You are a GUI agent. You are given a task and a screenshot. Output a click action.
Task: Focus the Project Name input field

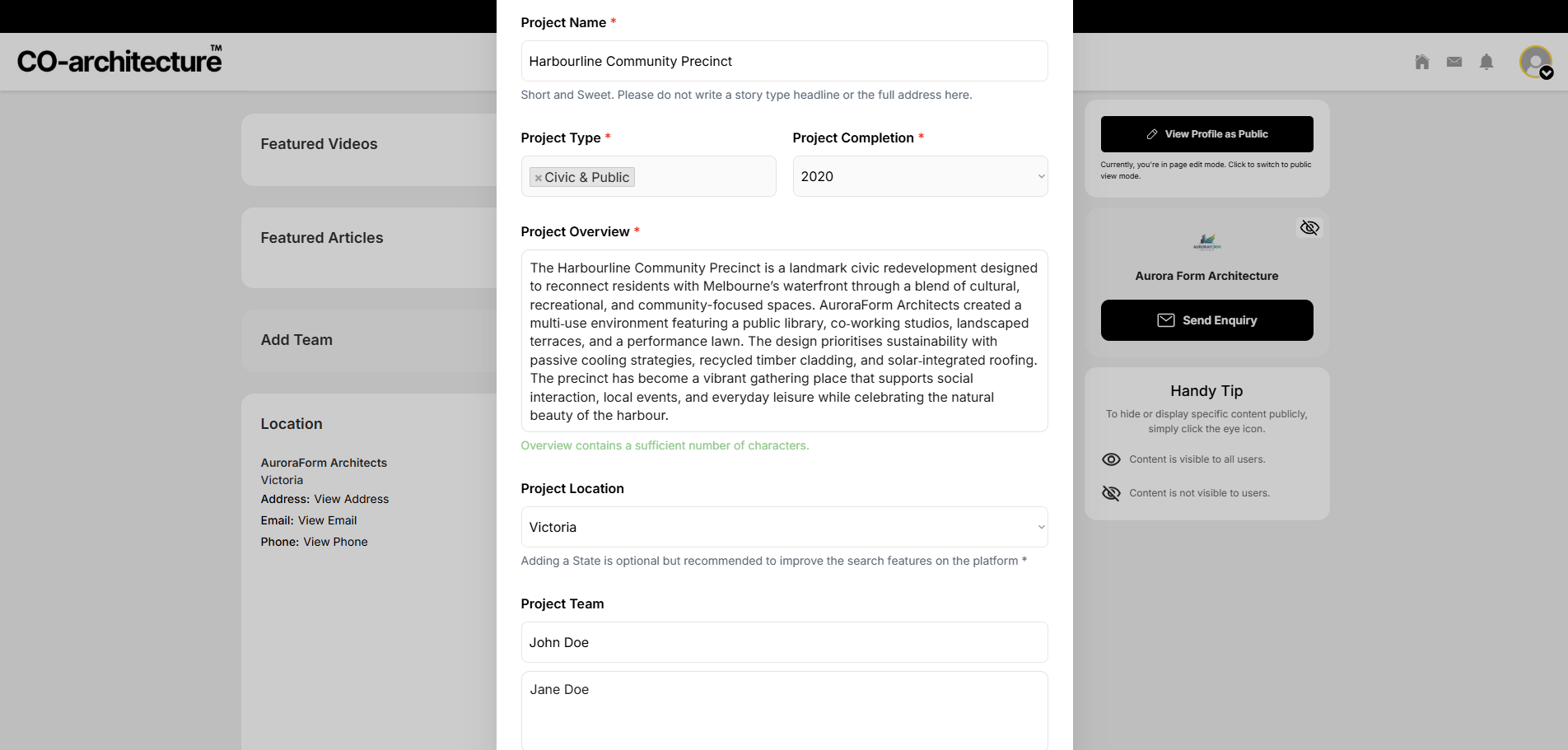click(784, 61)
